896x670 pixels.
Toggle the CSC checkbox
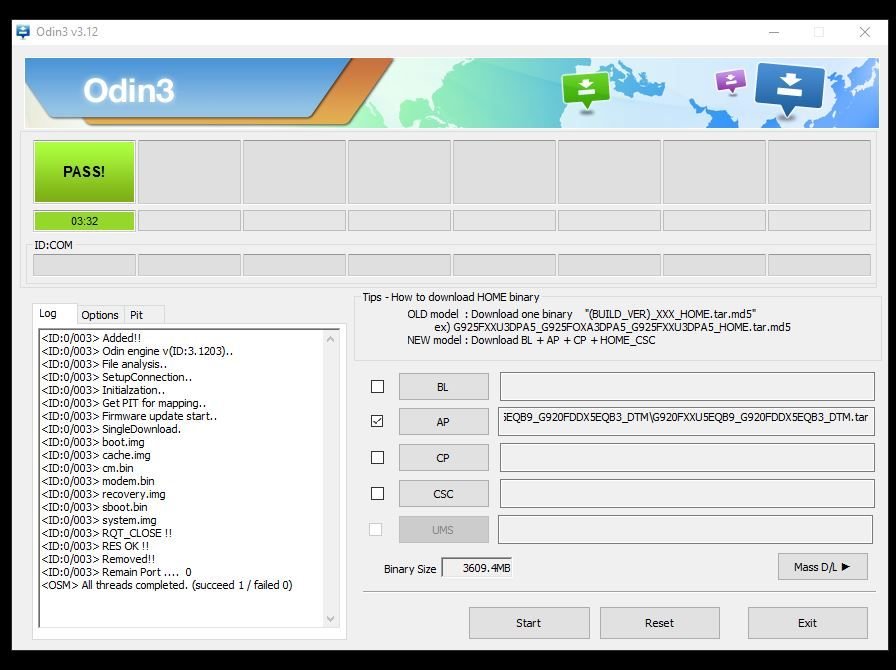click(x=377, y=493)
